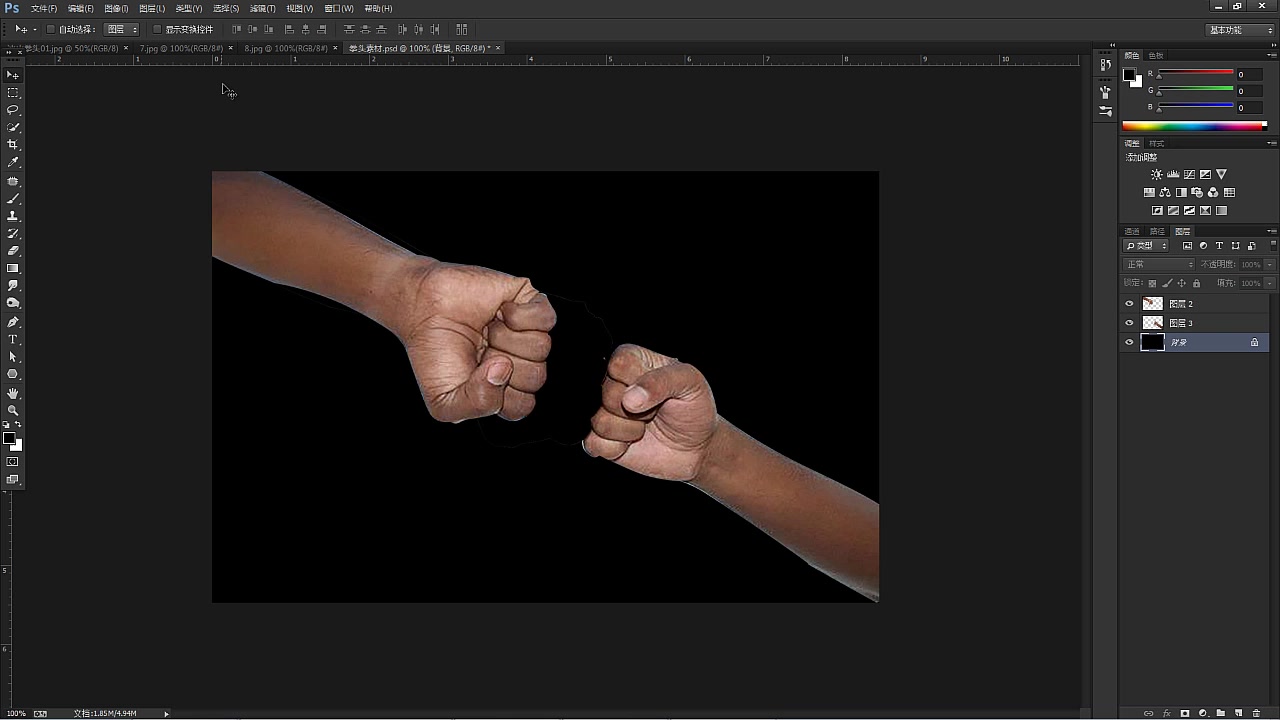Add a Color Balance adjustment
This screenshot has width=1280, height=720.
tap(1165, 192)
